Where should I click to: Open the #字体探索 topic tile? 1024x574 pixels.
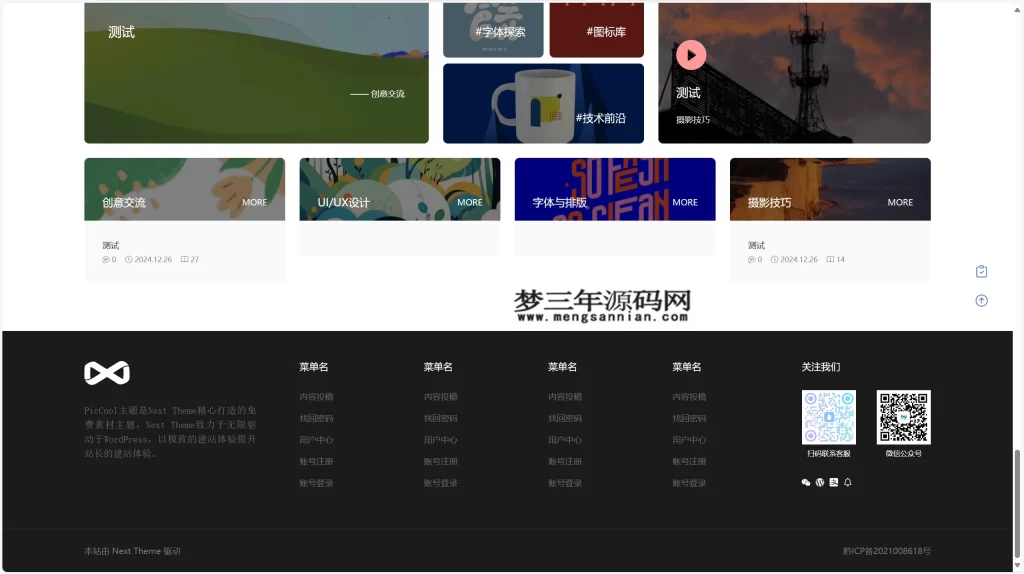point(493,30)
